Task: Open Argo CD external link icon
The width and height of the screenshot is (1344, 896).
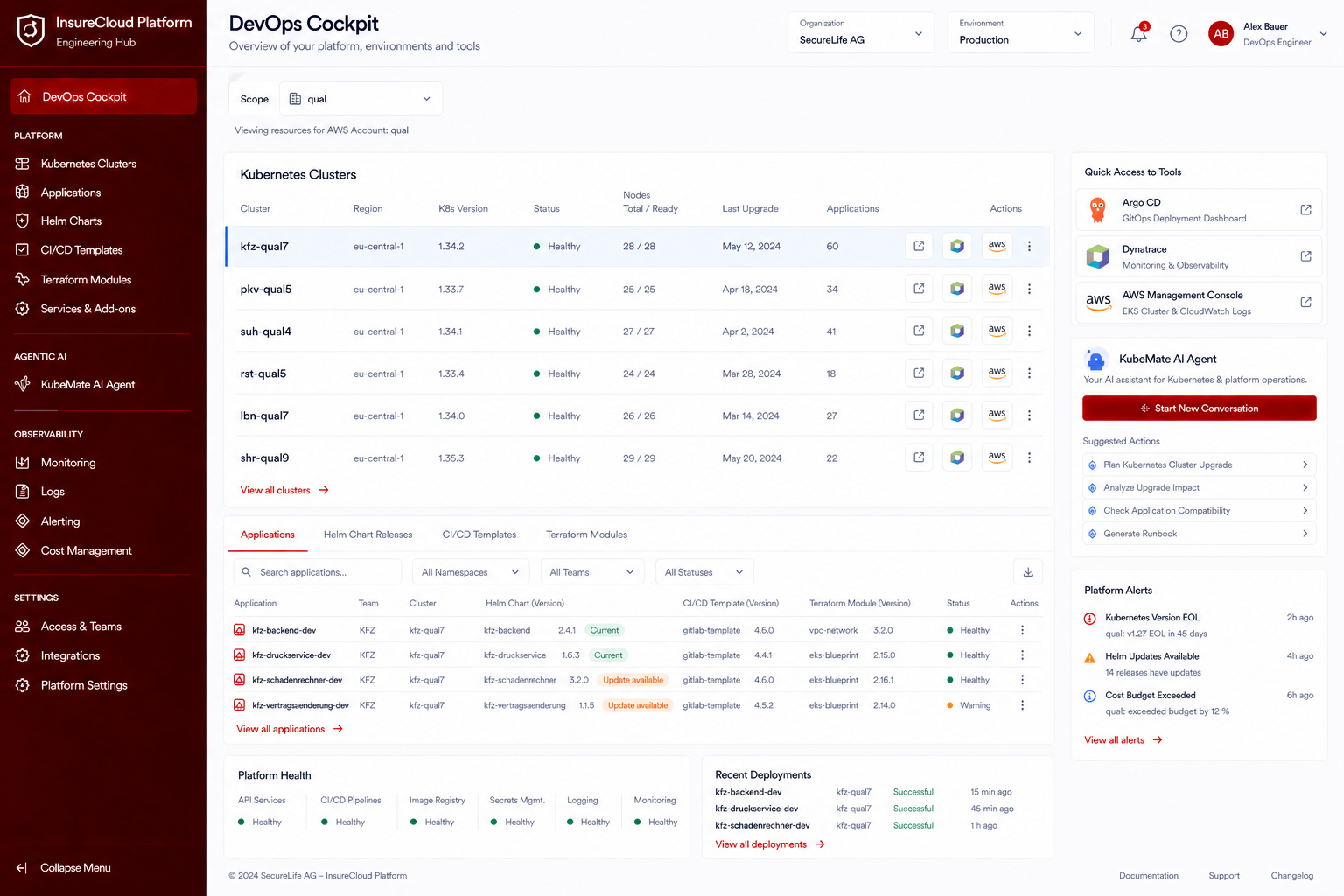Action: tap(1305, 210)
